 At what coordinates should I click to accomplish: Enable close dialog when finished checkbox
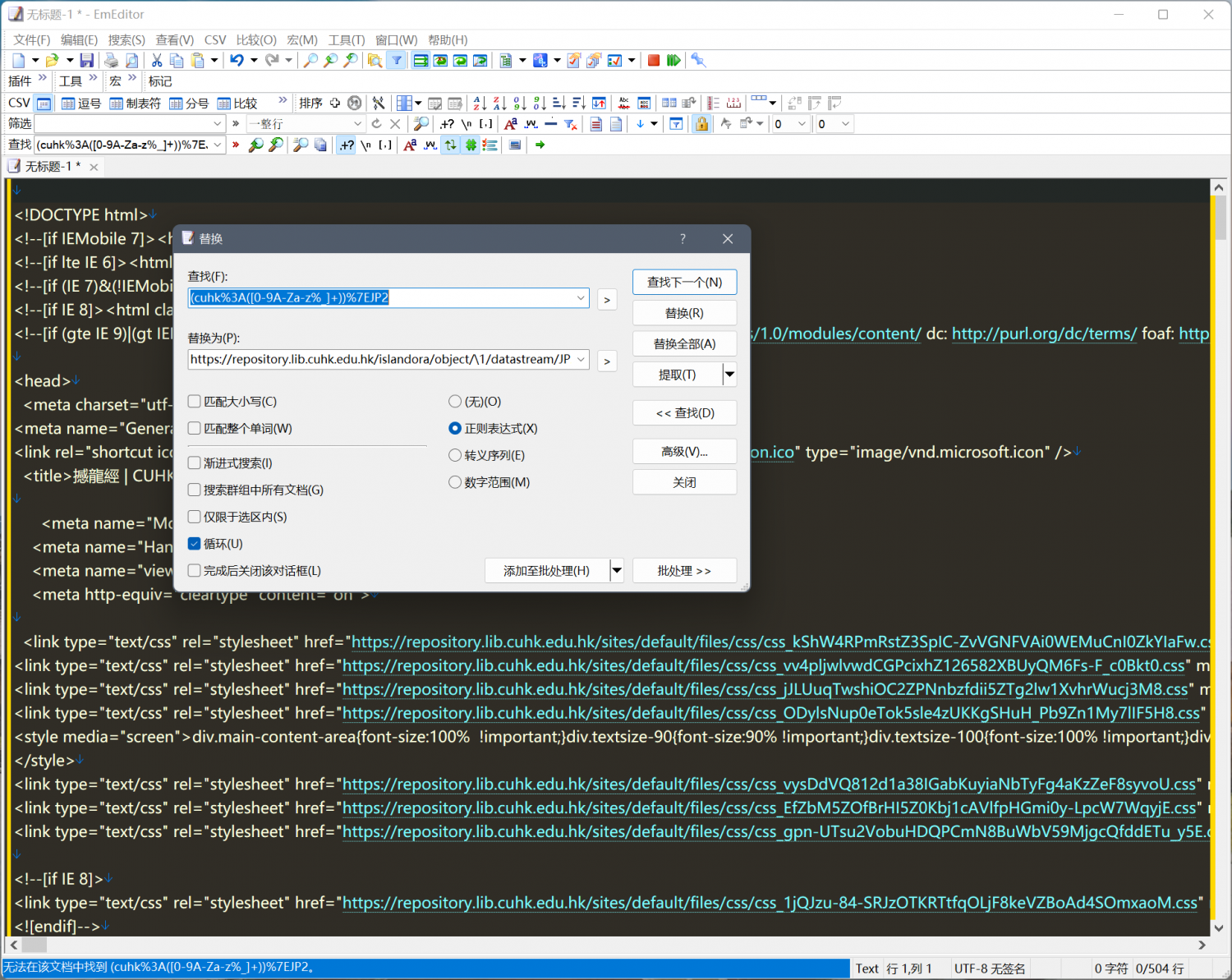point(195,570)
